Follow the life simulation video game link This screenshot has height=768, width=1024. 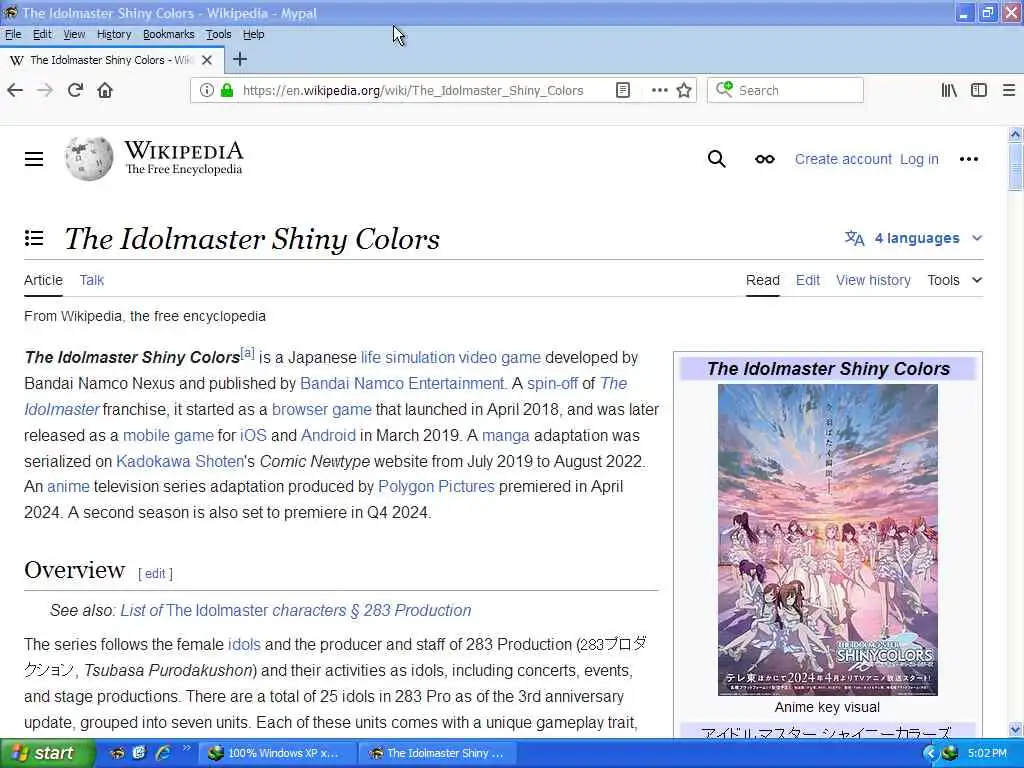[451, 357]
